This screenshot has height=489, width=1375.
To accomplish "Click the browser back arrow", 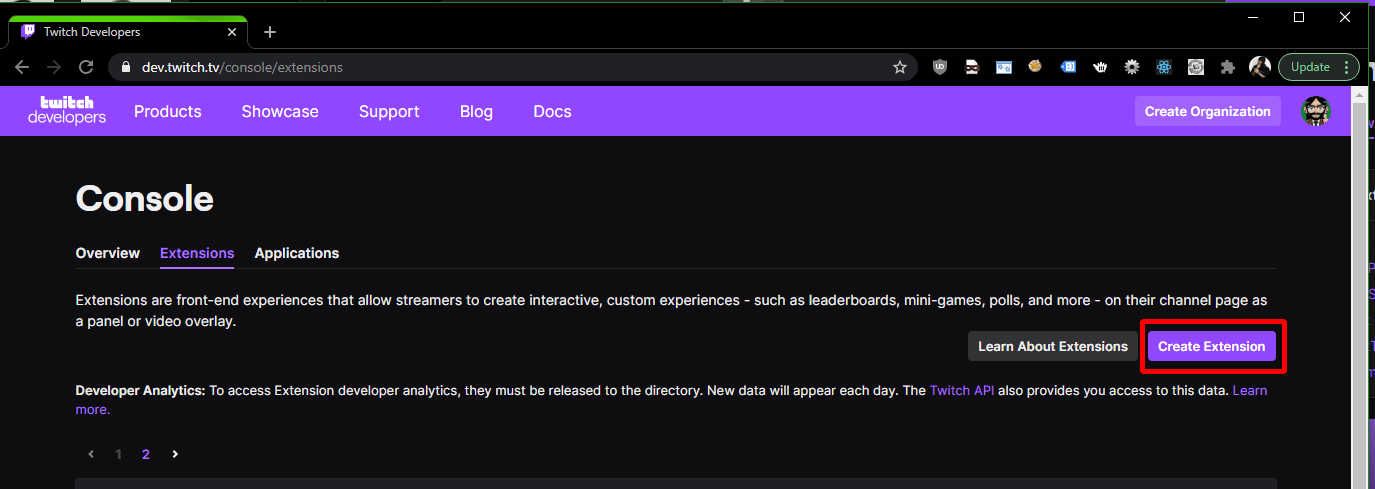I will [x=22, y=67].
